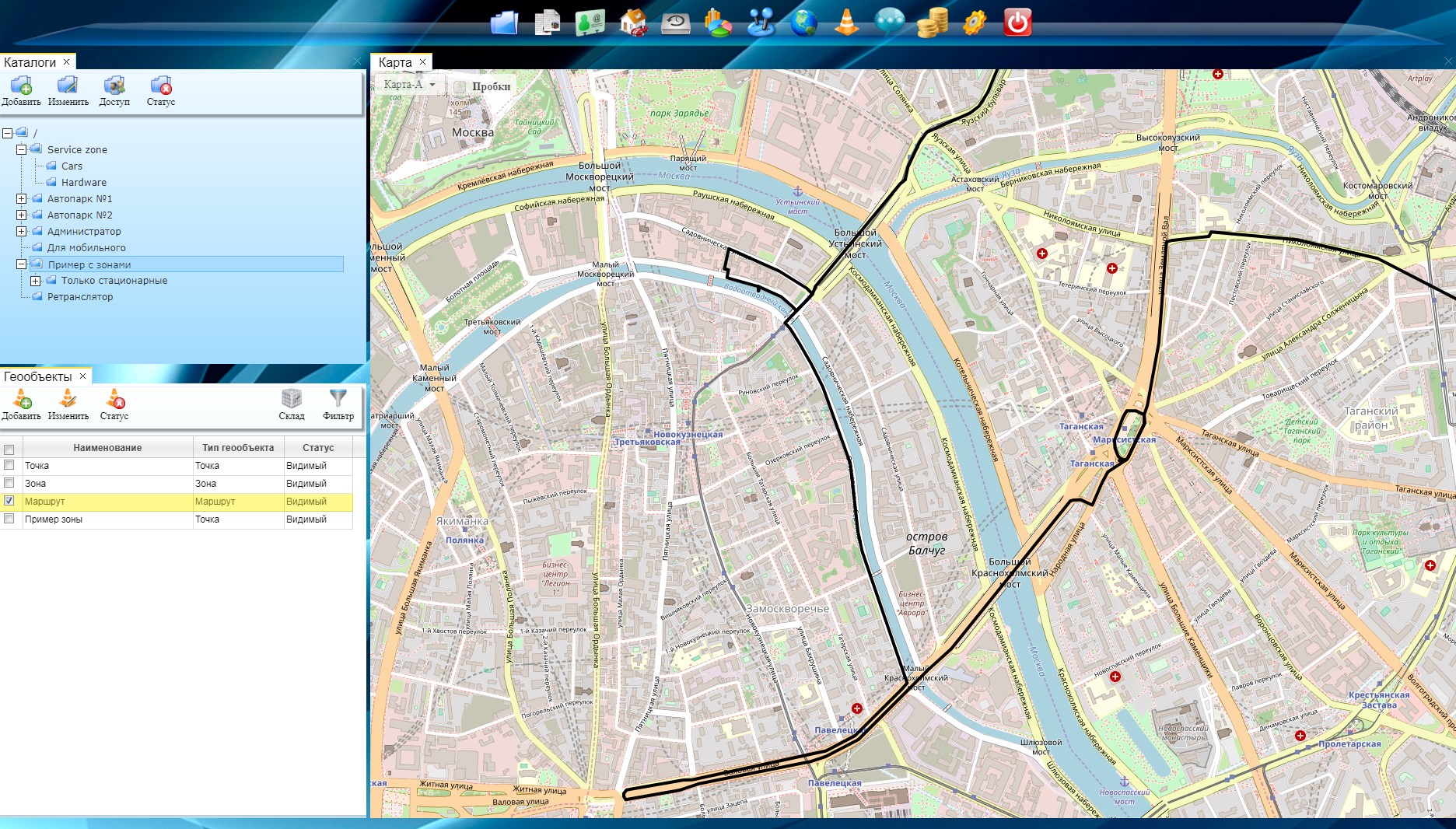Select the Ретранслятор folder in tree

coord(79,296)
